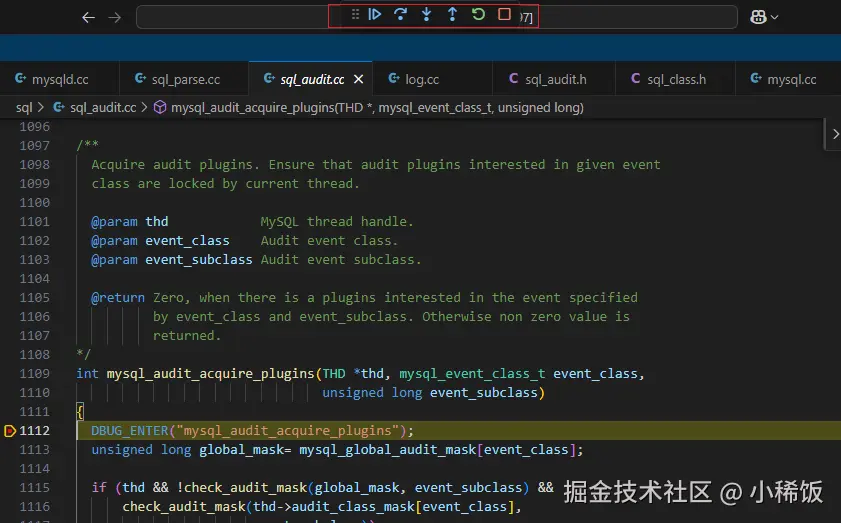Click the Step Out debug icon
Image resolution: width=841 pixels, height=523 pixels.
coord(452,15)
